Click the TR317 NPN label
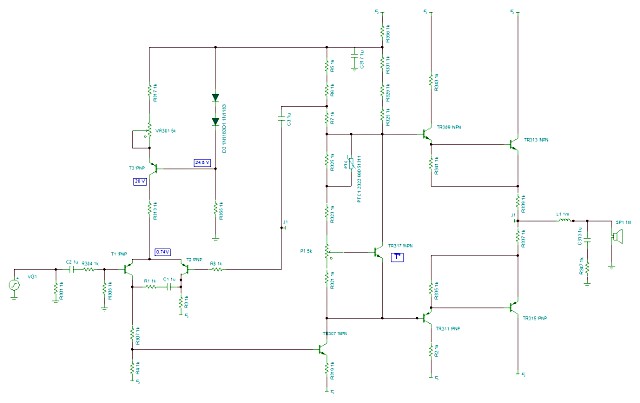The height and width of the screenshot is (403, 640). (400, 246)
